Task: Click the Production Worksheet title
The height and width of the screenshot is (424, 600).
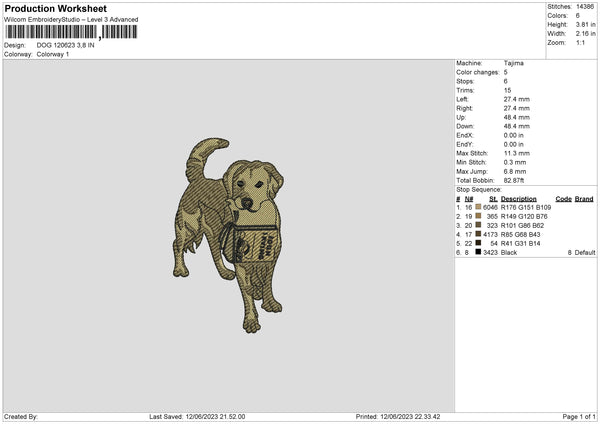Action: pos(55,8)
